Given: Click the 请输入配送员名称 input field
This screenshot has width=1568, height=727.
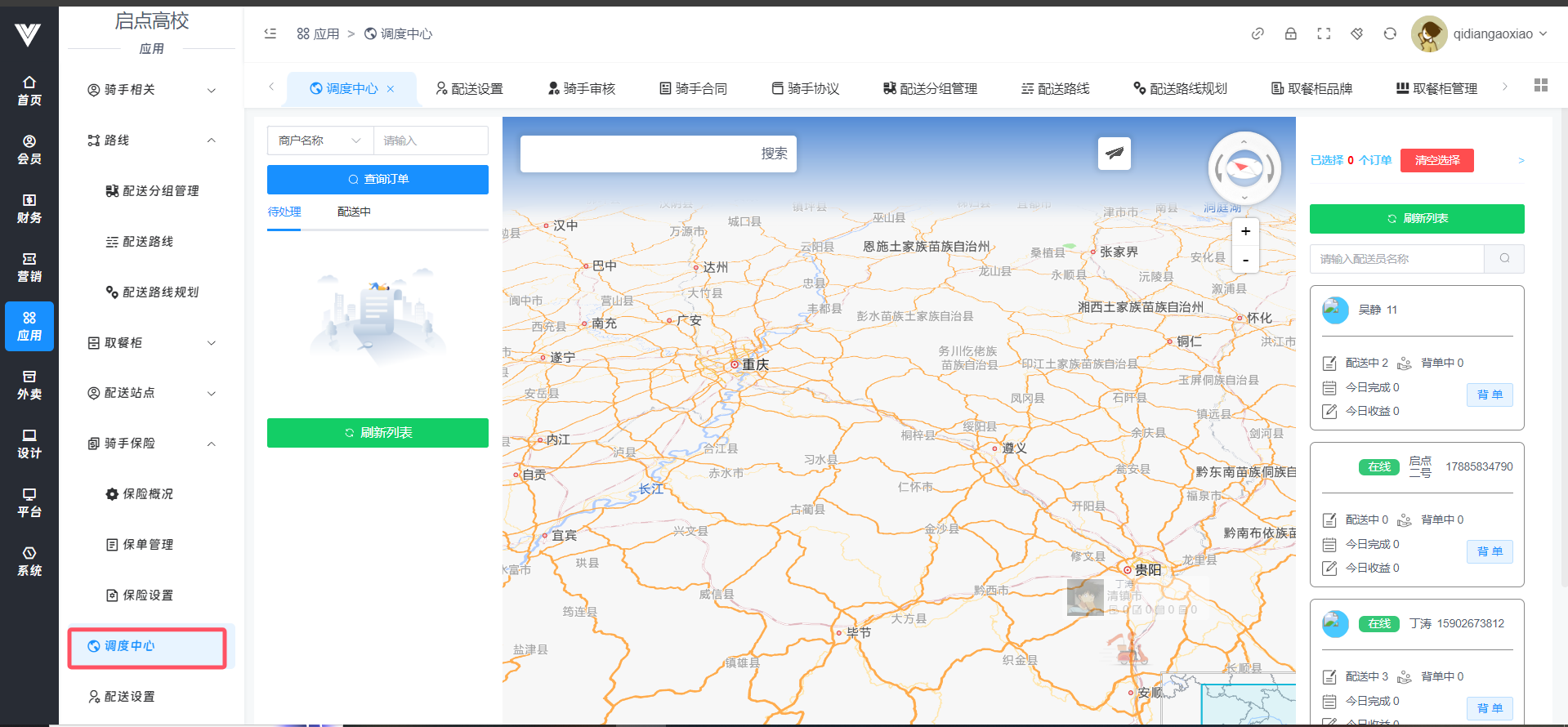Looking at the screenshot, I should click(x=1396, y=259).
